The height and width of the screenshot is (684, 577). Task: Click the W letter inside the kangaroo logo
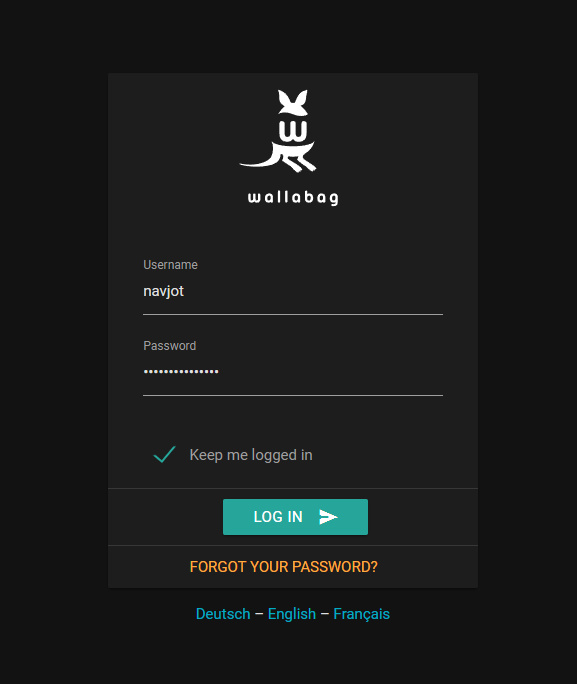[293, 130]
